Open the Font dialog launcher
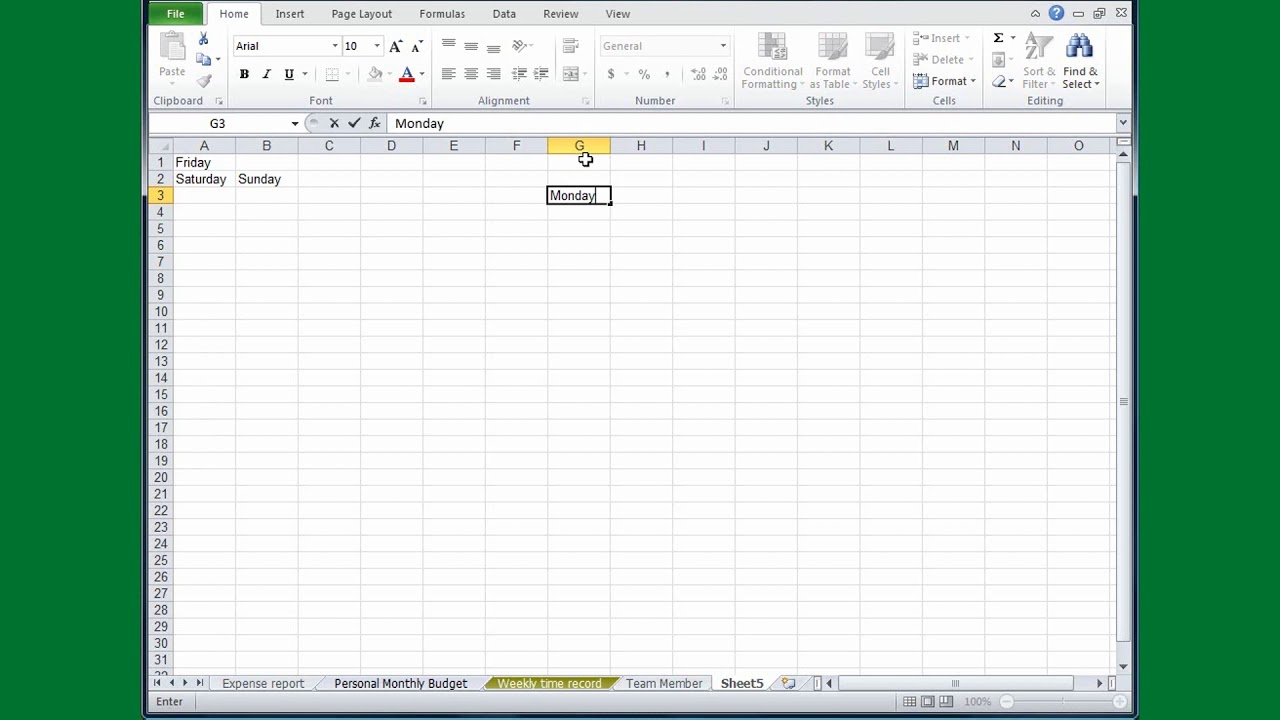This screenshot has height=720, width=1280. tap(422, 101)
